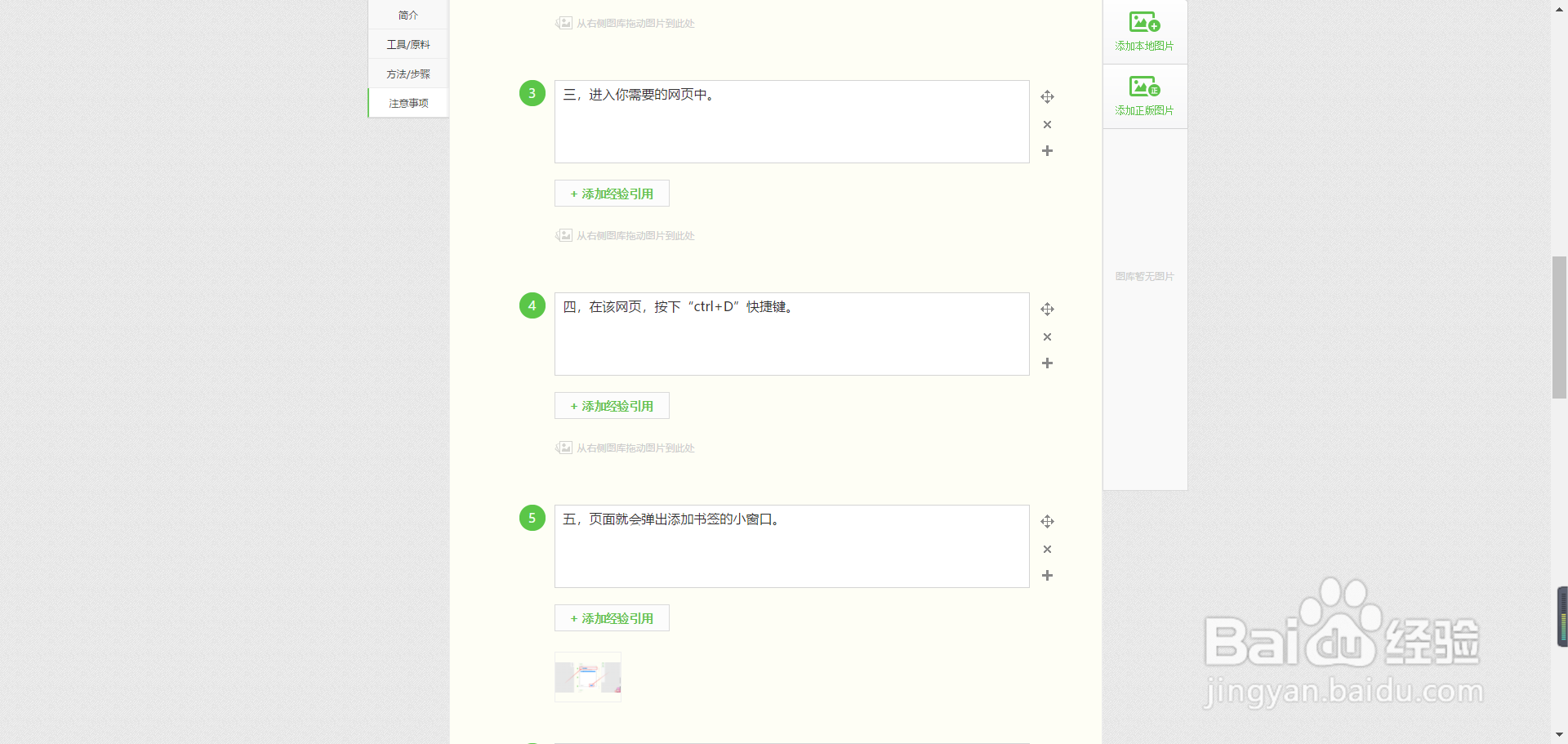Click the move handle beside step 5

coord(1047,521)
